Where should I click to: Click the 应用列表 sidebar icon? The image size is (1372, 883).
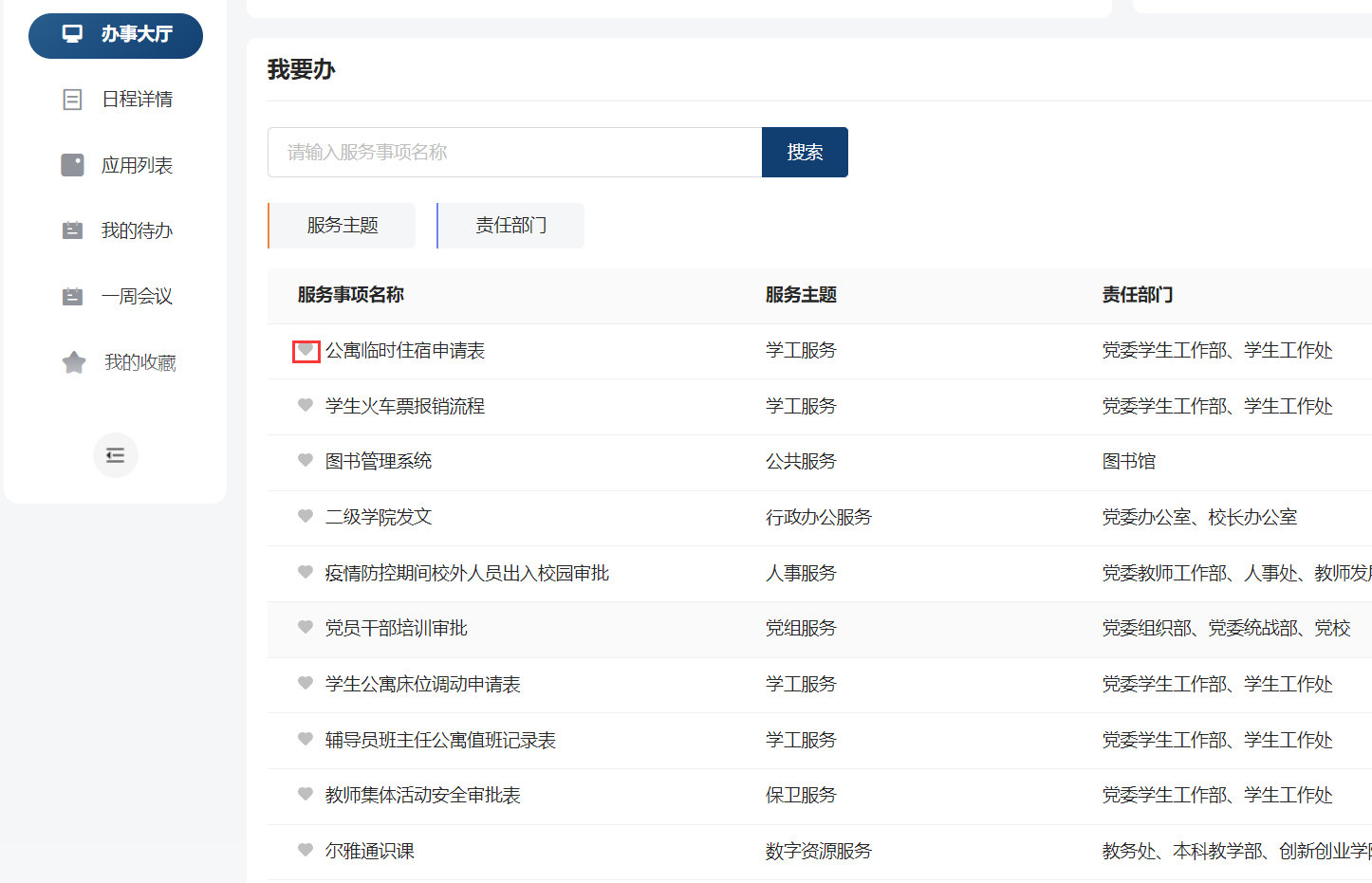point(72,165)
